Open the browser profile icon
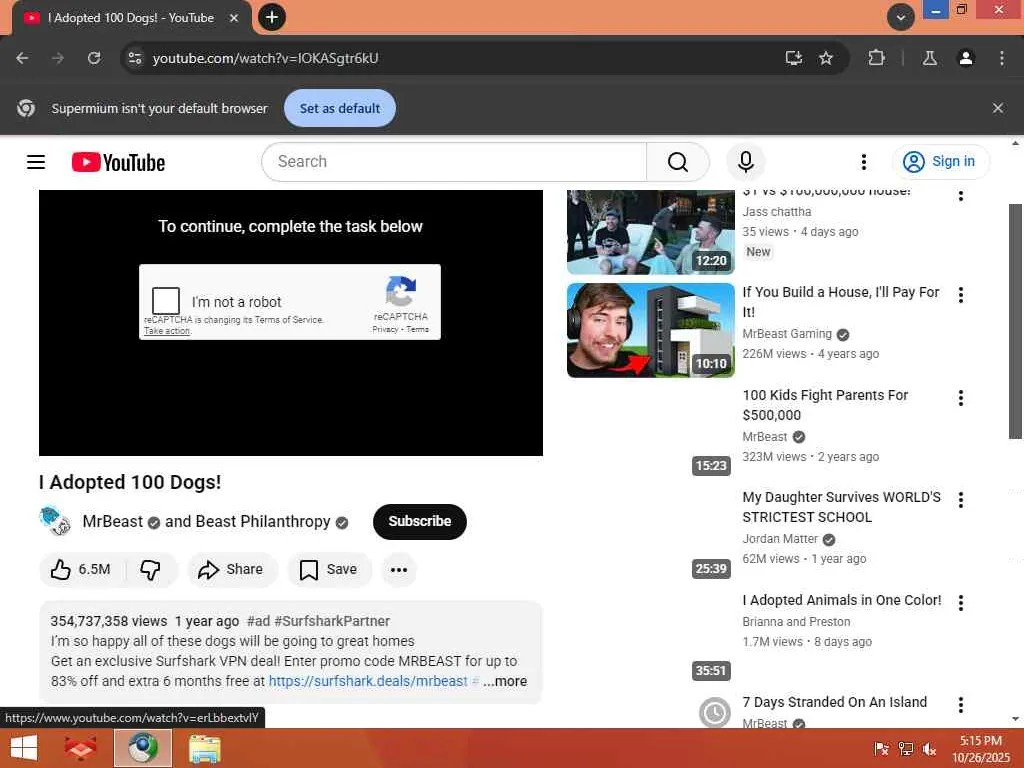1024x768 pixels. click(x=966, y=58)
